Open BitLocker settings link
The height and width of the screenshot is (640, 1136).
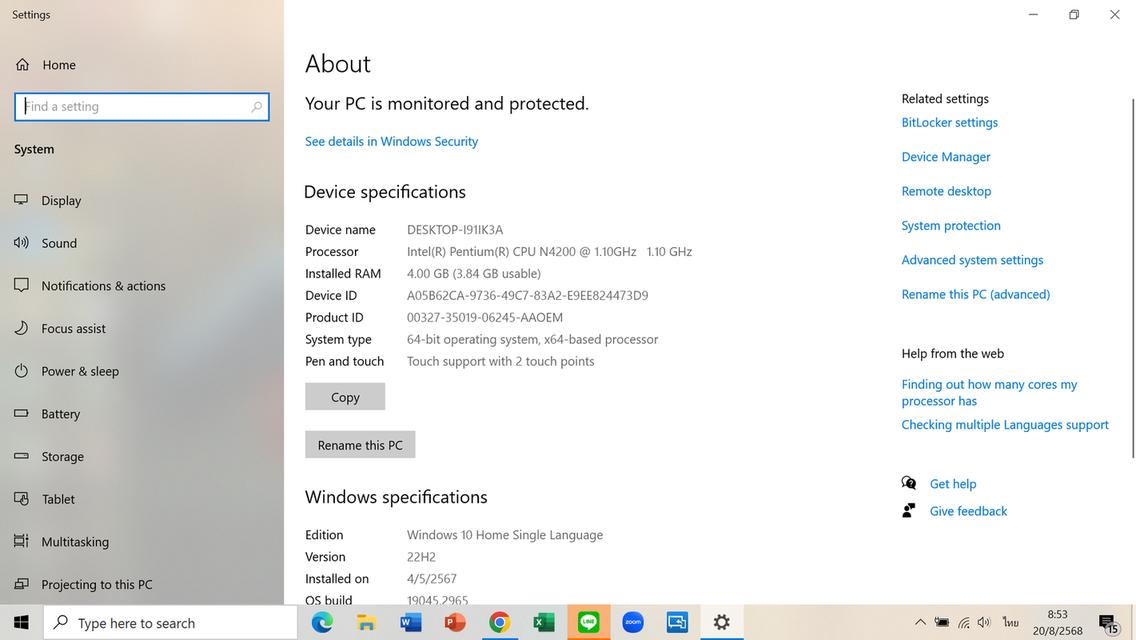click(949, 122)
